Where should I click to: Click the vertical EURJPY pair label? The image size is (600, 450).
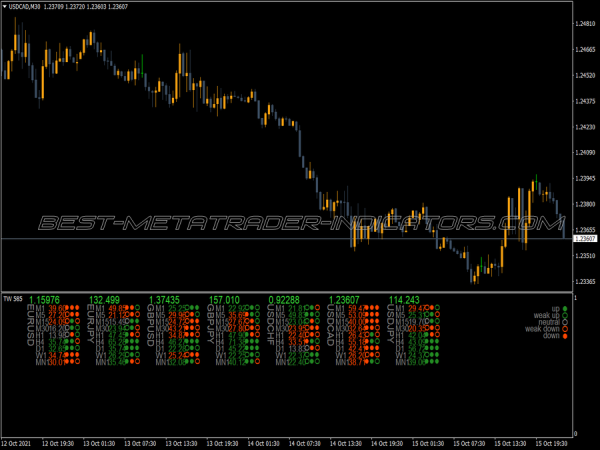pos(91,324)
